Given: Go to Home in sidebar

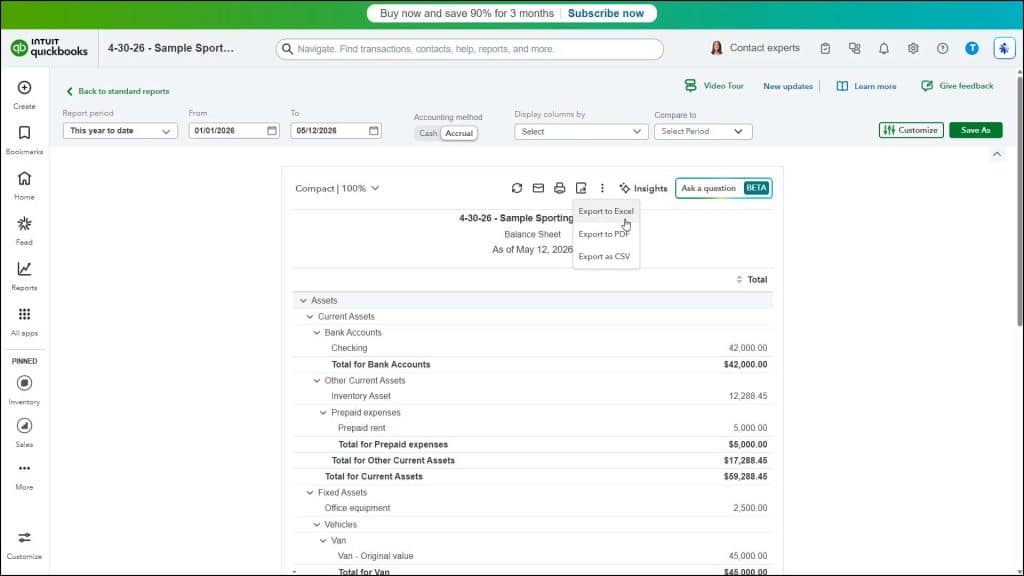Looking at the screenshot, I should [x=24, y=185].
